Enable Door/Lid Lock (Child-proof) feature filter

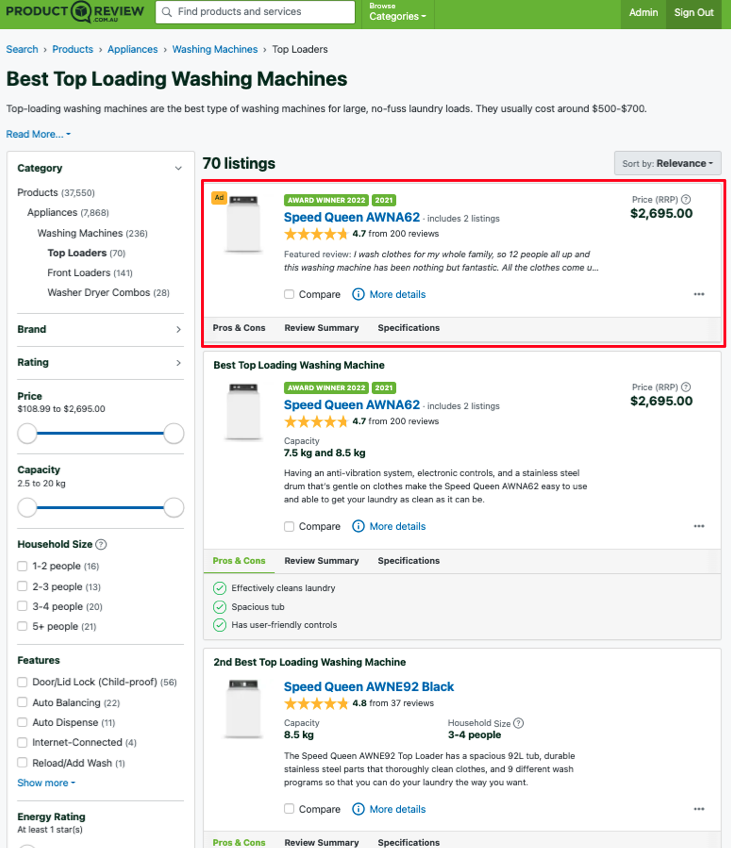coord(22,682)
